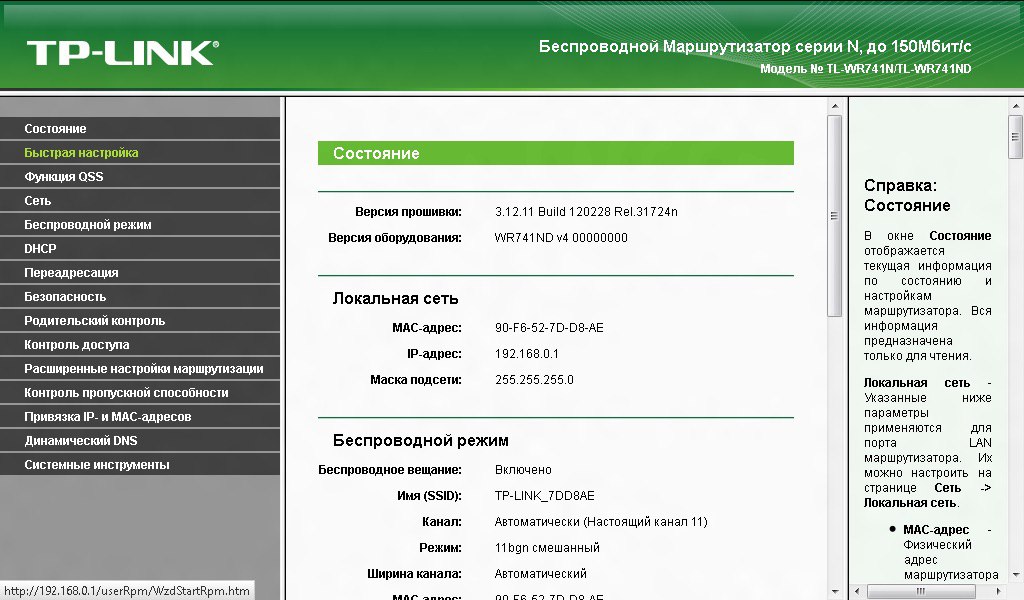
Task: Click the Включено wireless broadcast value
Action: 523,470
